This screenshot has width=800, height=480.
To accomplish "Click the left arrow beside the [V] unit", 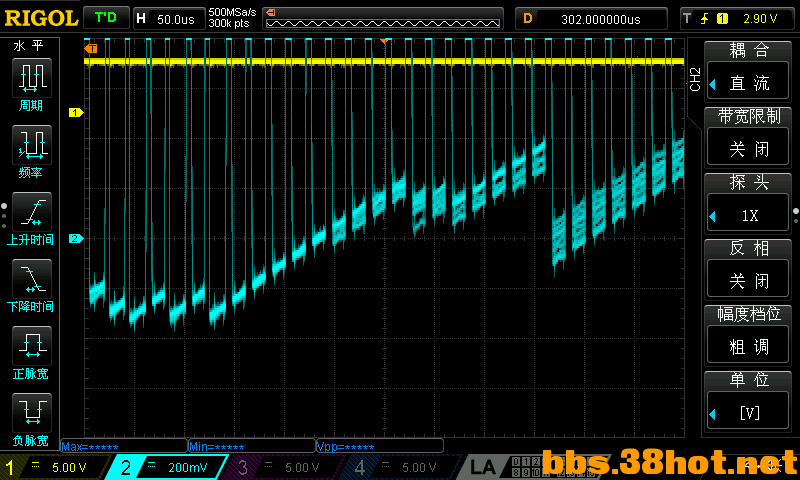I will (713, 414).
